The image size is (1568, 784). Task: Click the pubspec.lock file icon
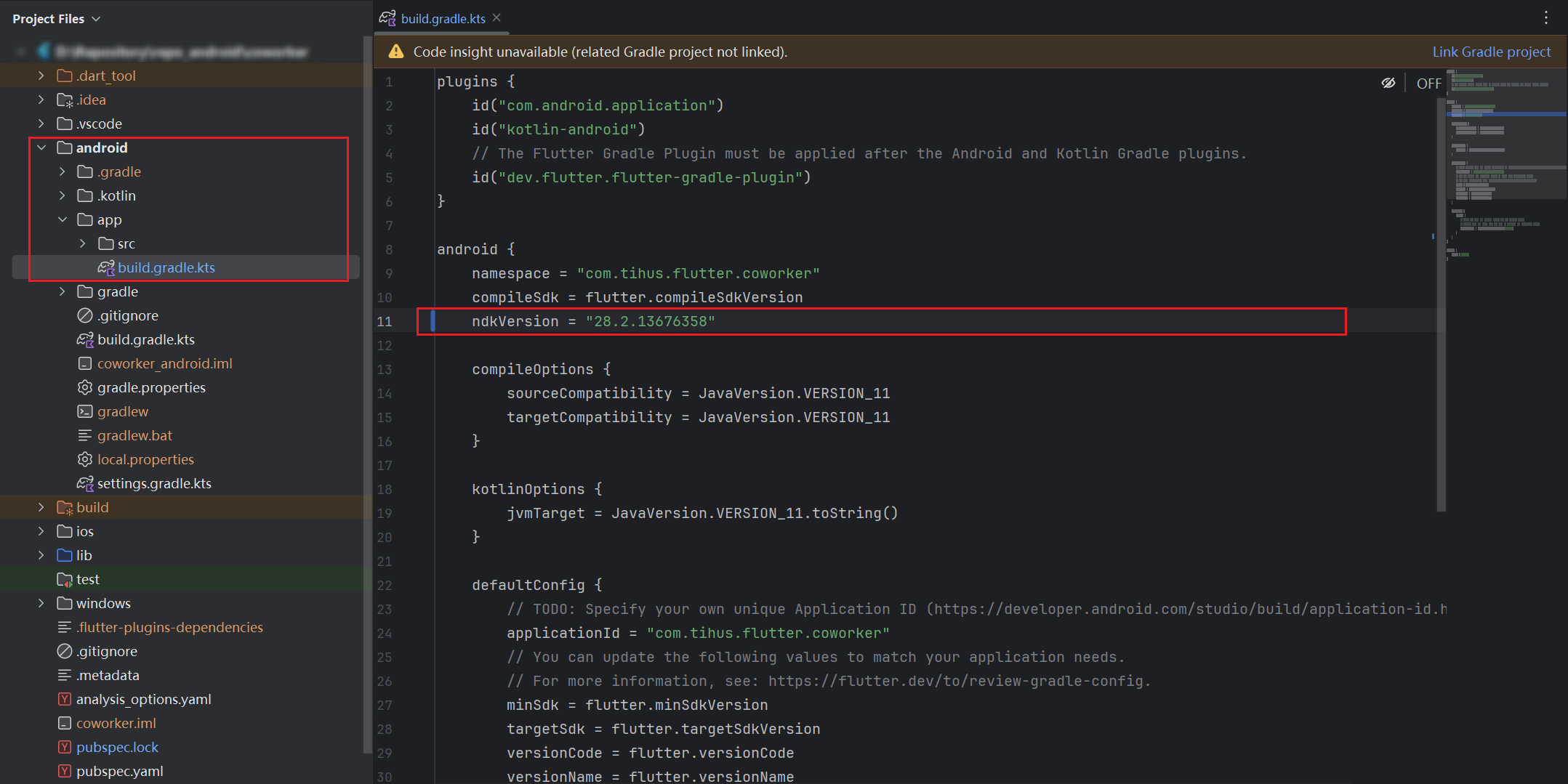65,747
